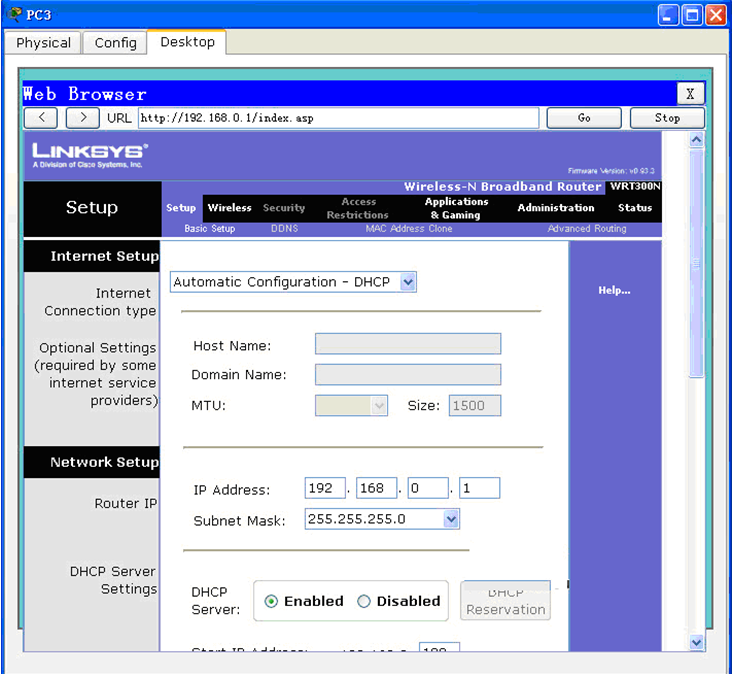
Task: Open the Subnet Mask dropdown
Action: [382, 519]
